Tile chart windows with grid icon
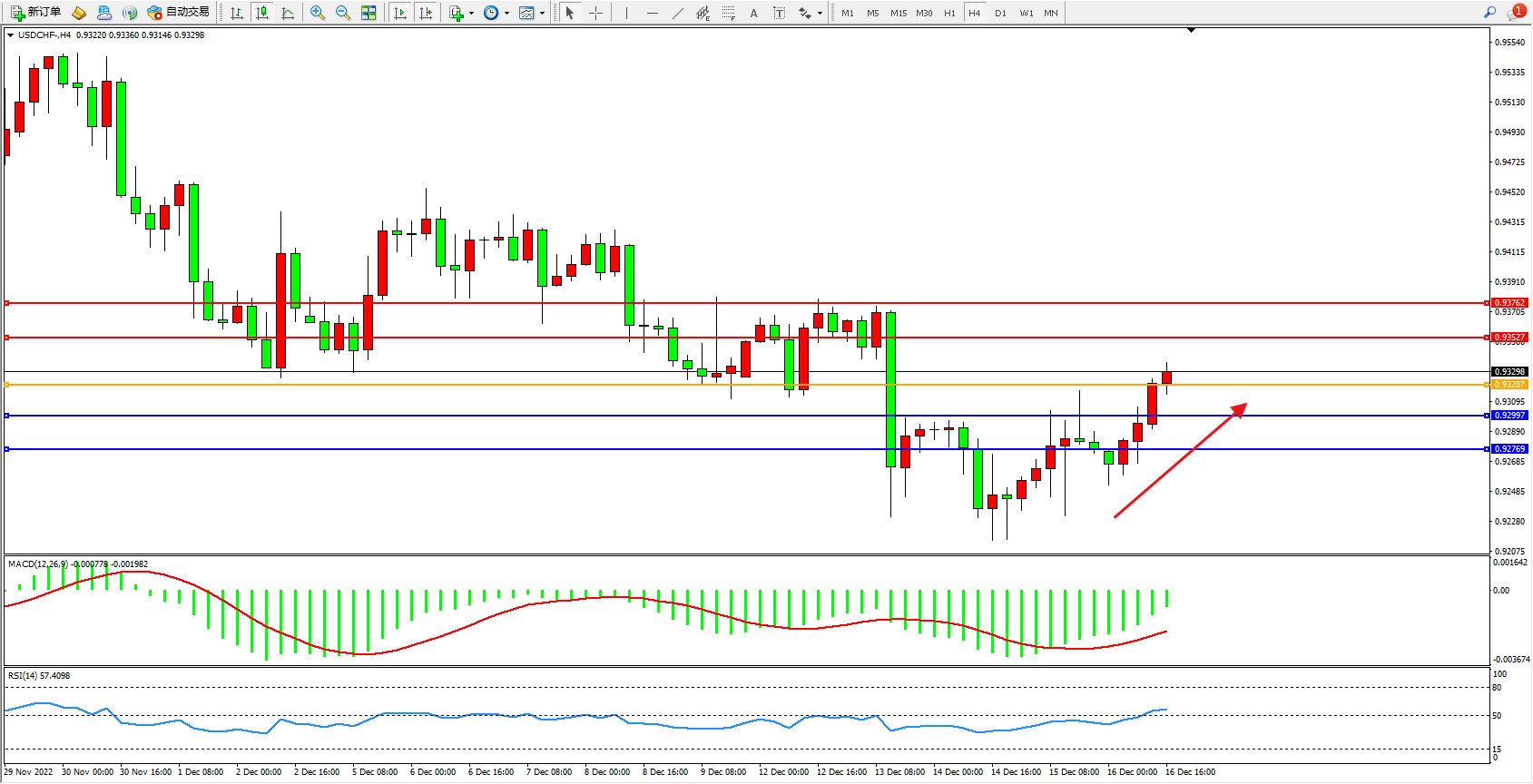Screen dimensions: 1533x784 (369, 13)
